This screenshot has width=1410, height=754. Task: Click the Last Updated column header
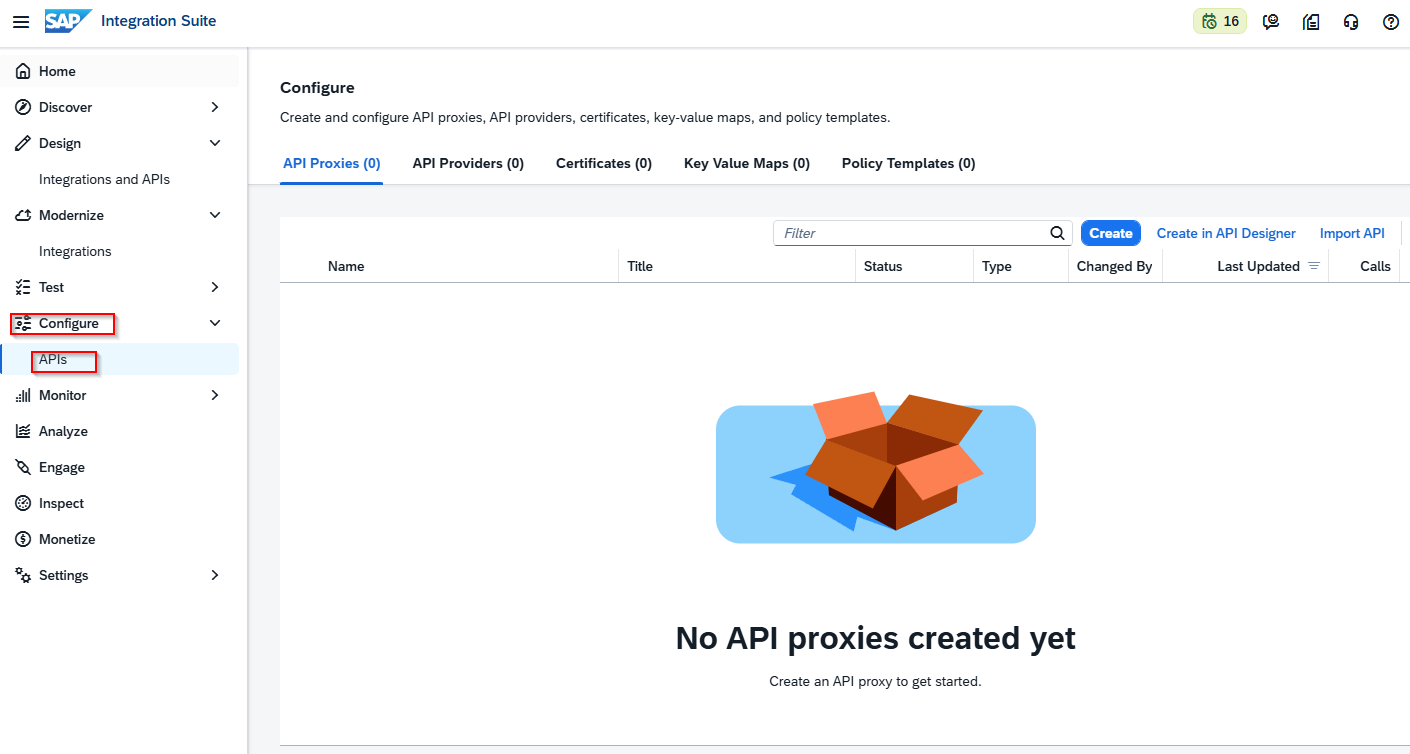(1258, 266)
